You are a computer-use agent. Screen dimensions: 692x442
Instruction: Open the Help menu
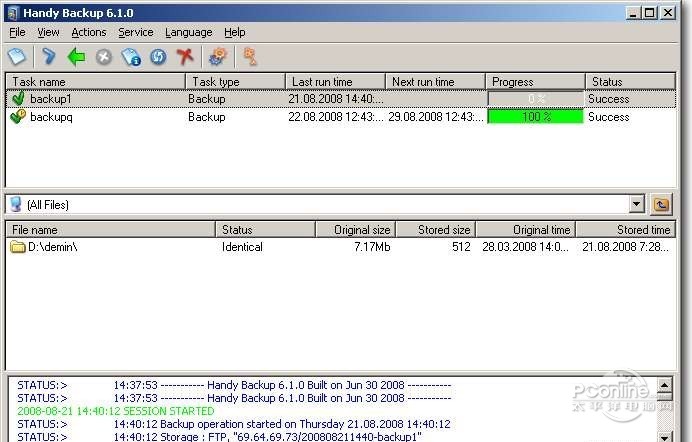click(x=234, y=32)
